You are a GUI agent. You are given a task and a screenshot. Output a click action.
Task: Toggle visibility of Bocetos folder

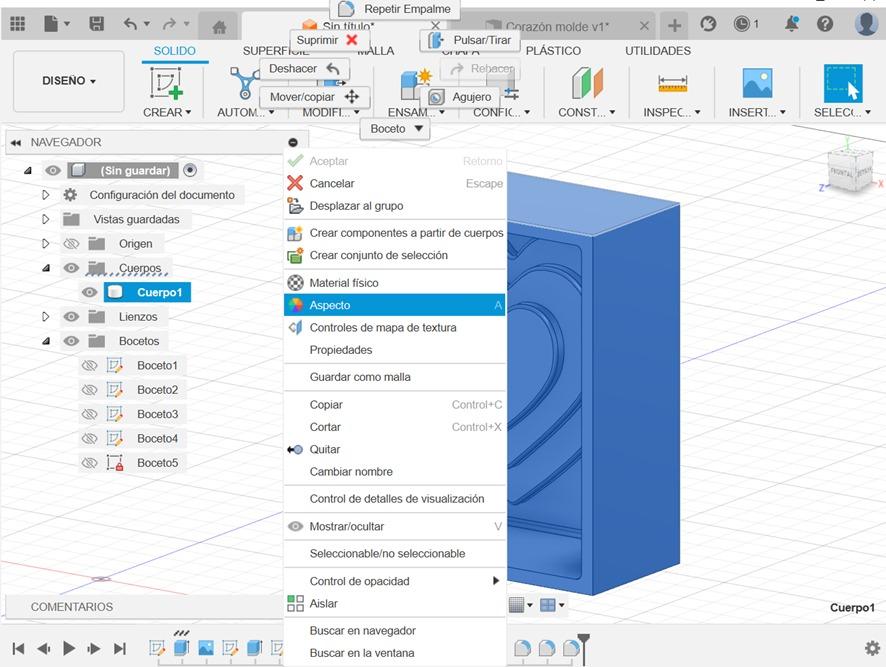point(71,341)
